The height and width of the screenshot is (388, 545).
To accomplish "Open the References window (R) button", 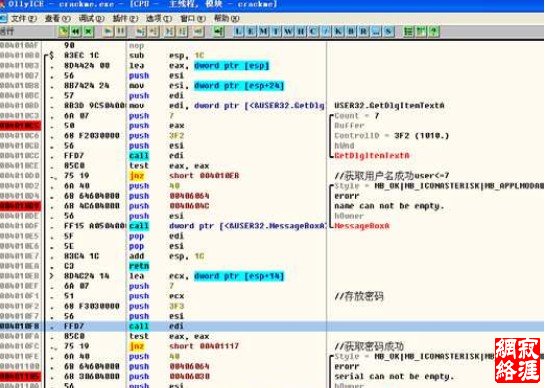I will click(363, 32).
